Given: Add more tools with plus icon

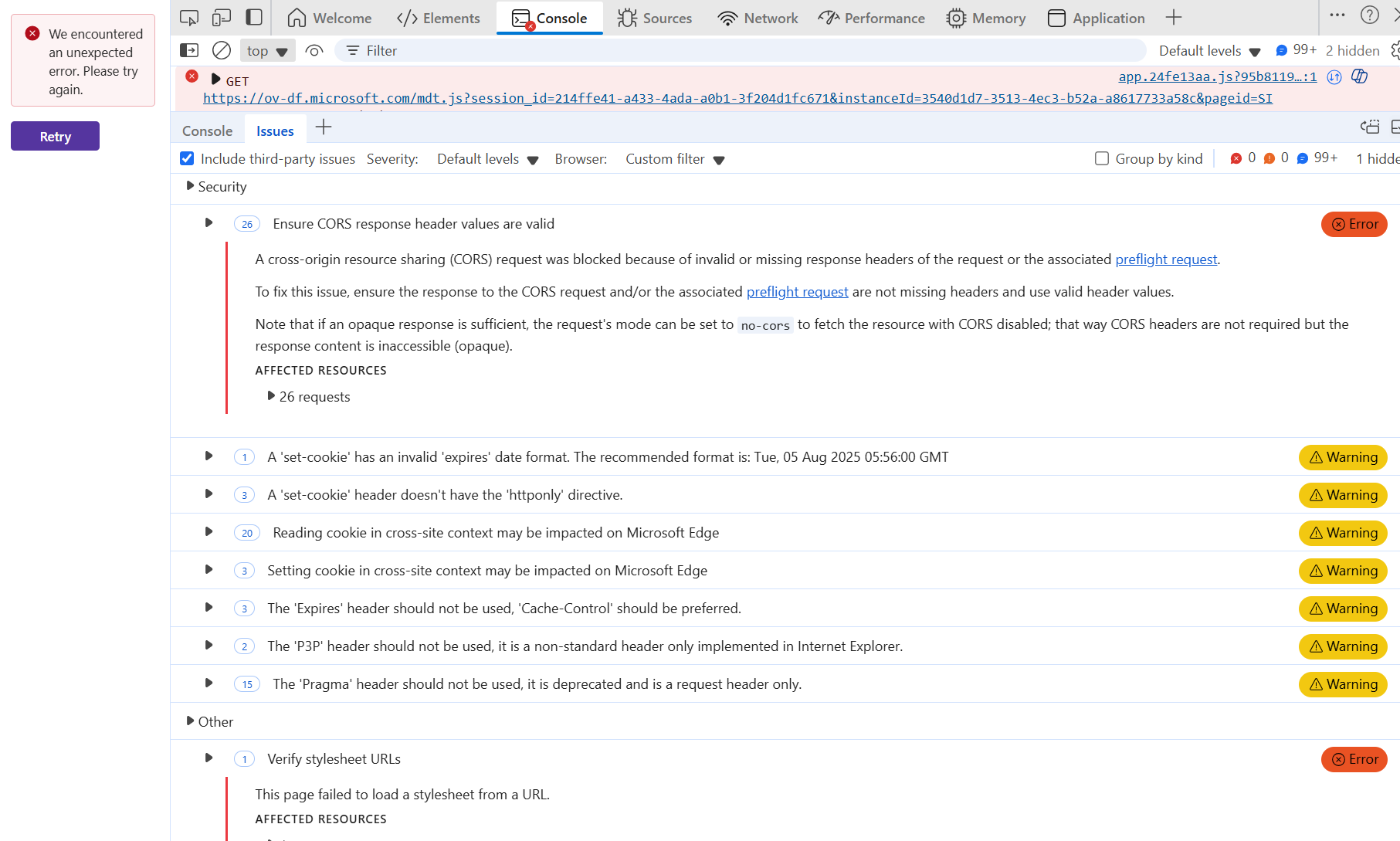Looking at the screenshot, I should [x=1174, y=17].
